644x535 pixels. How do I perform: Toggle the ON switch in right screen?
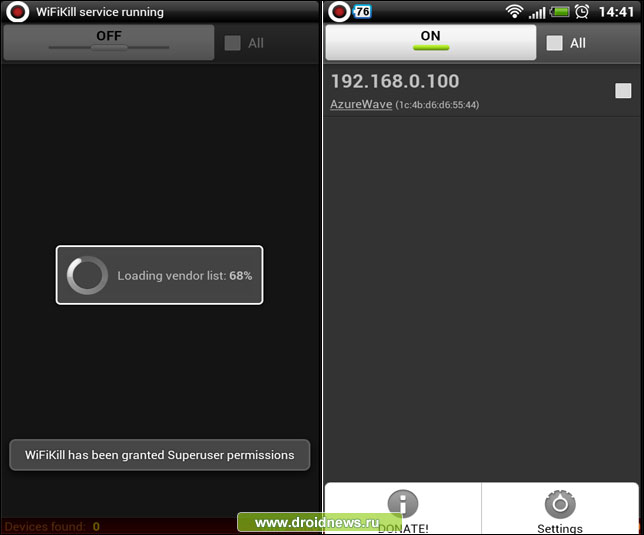click(x=430, y=42)
